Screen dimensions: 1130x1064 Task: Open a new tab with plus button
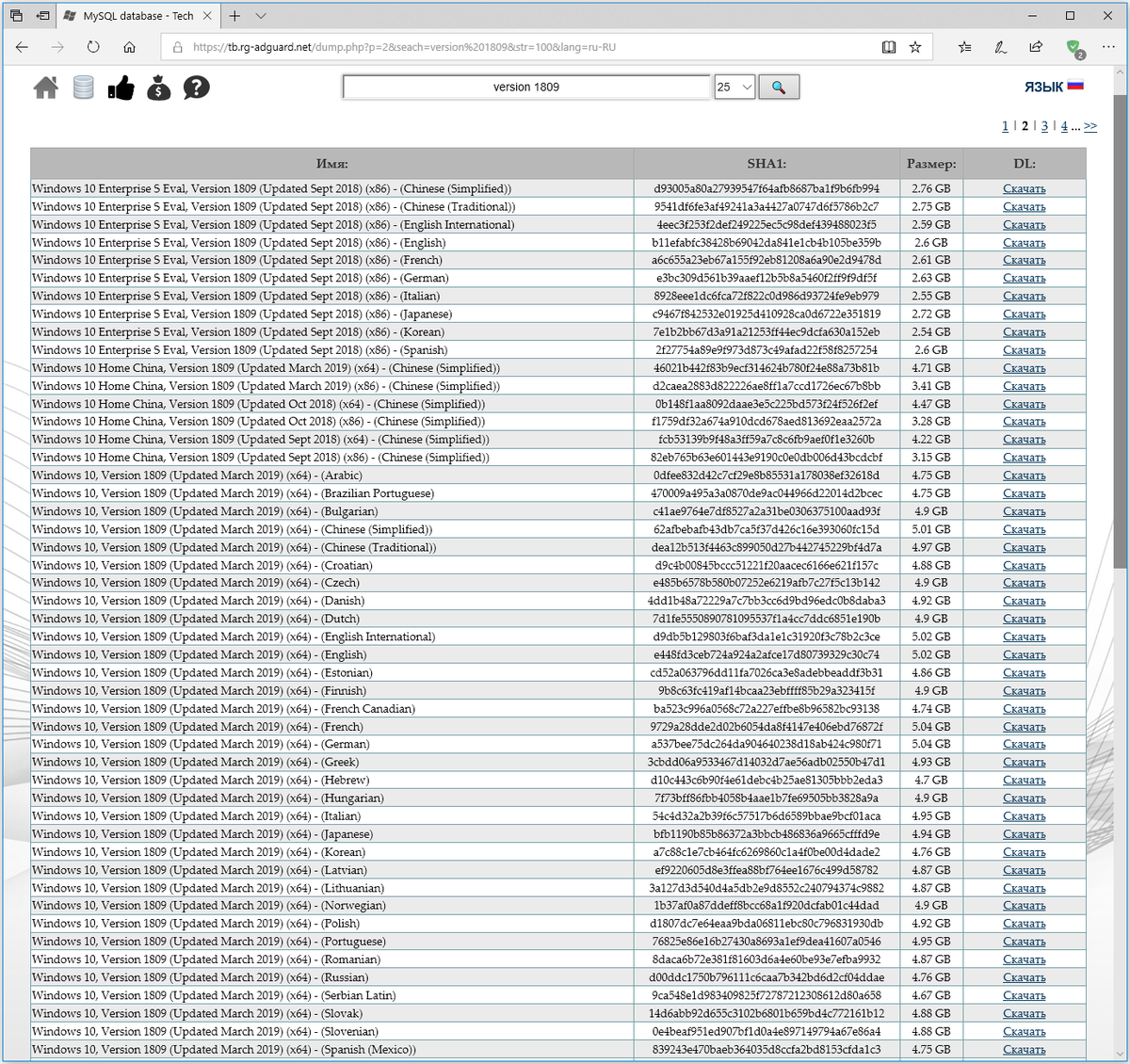[234, 16]
